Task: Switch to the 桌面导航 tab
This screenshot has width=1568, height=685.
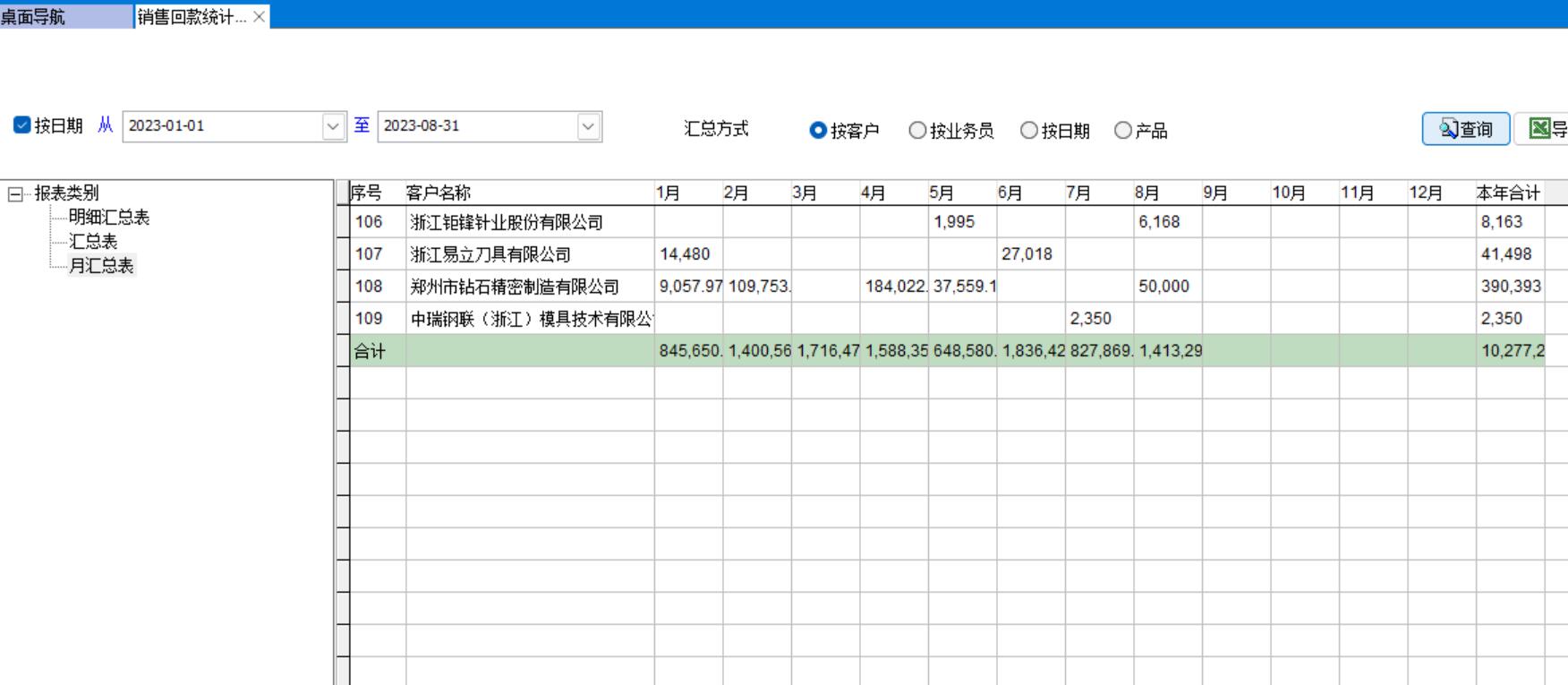Action: click(x=34, y=17)
